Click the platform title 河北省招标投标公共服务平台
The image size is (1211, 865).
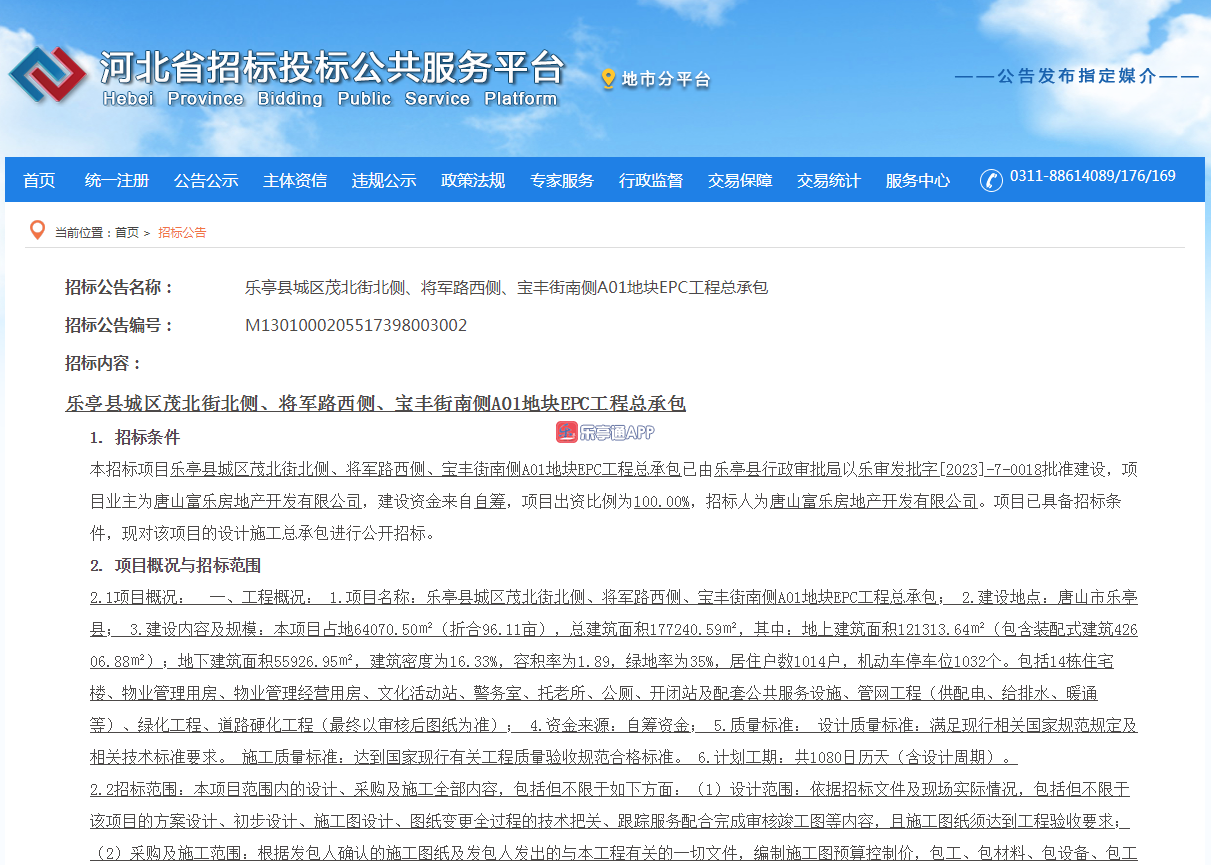[x=331, y=68]
